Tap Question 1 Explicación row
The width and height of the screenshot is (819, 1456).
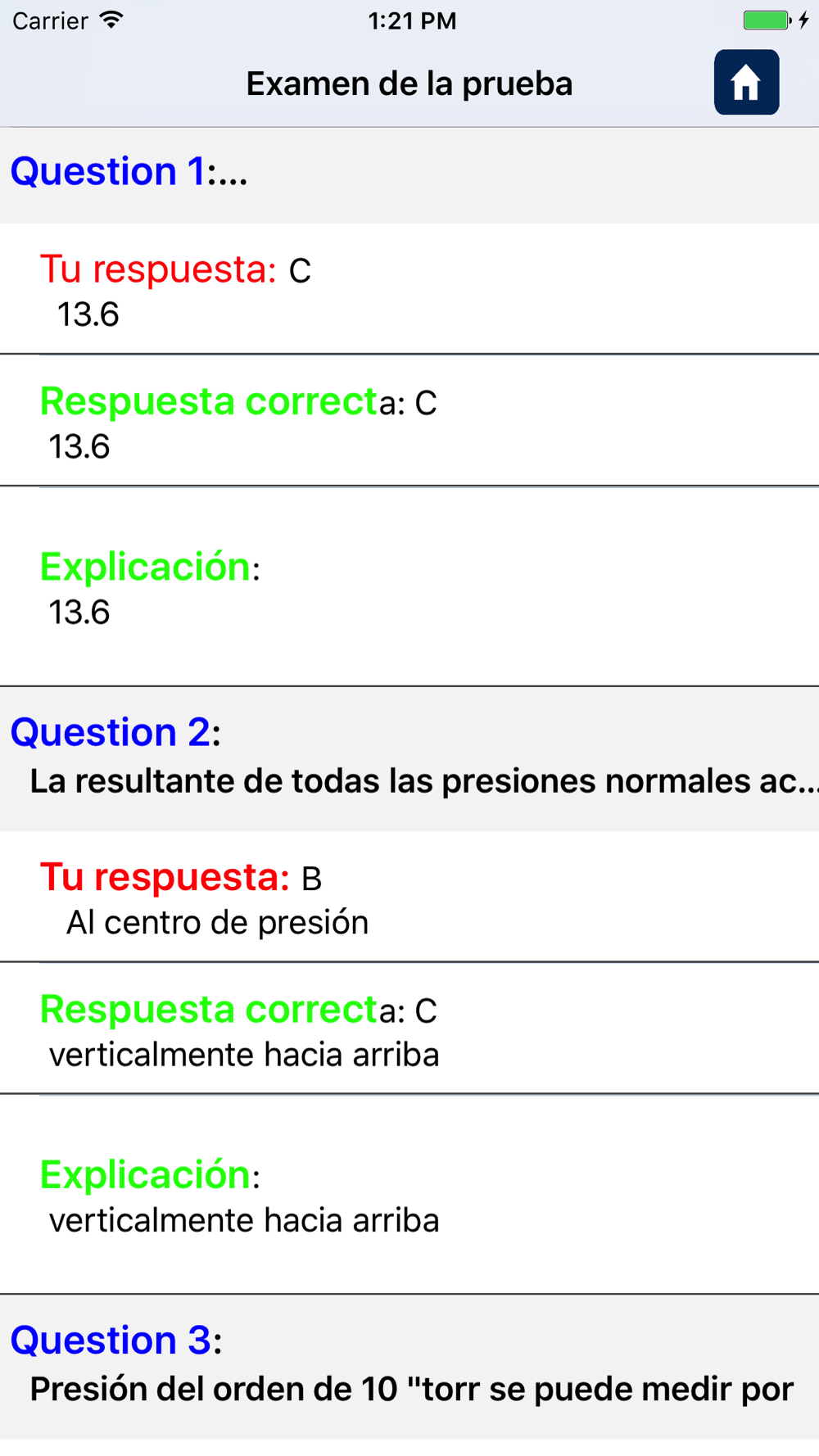pos(409,586)
